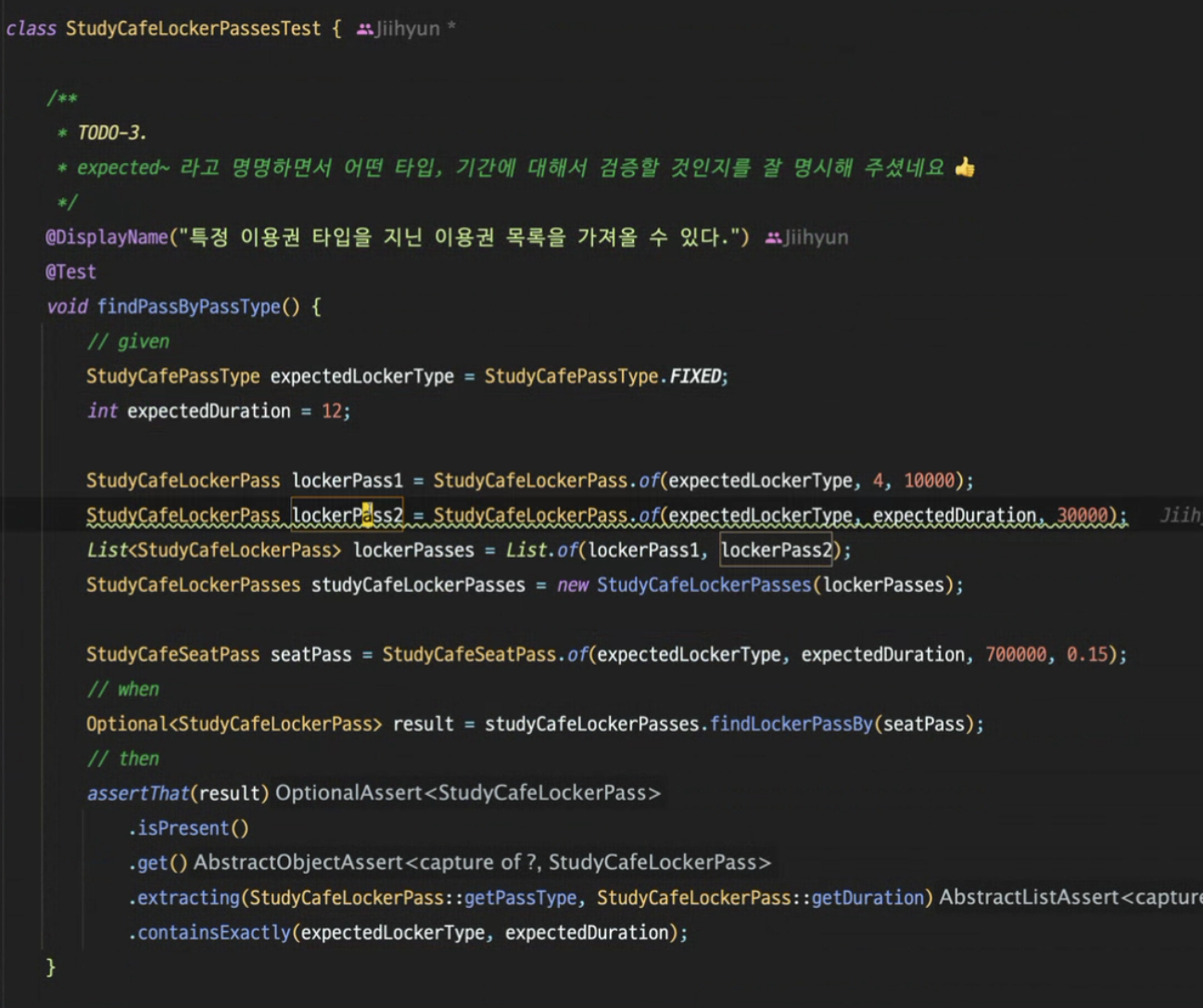Click the Optional<StudyCafeLockerPass> type
The image size is (1203, 1008).
[x=234, y=724]
